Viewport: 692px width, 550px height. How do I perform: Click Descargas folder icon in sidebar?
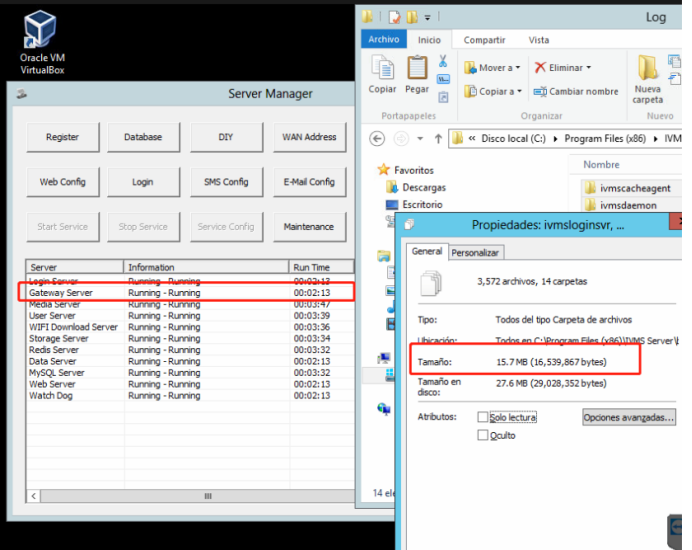pyautogui.click(x=391, y=188)
